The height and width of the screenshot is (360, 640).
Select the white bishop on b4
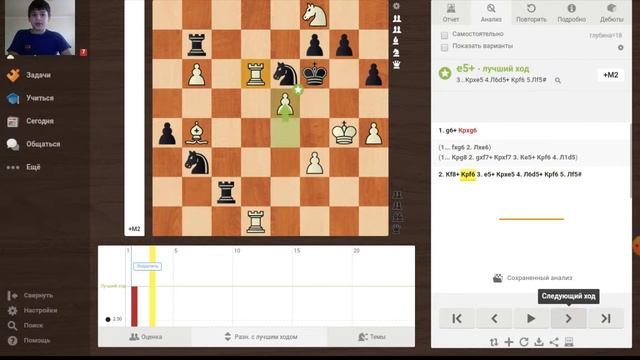197,133
